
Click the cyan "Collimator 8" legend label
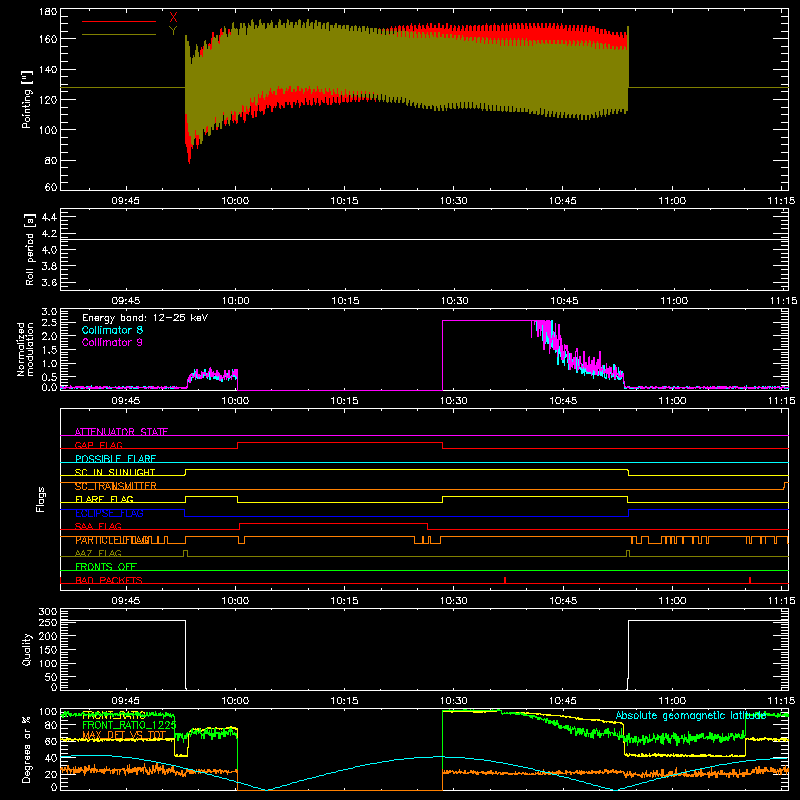click(112, 330)
